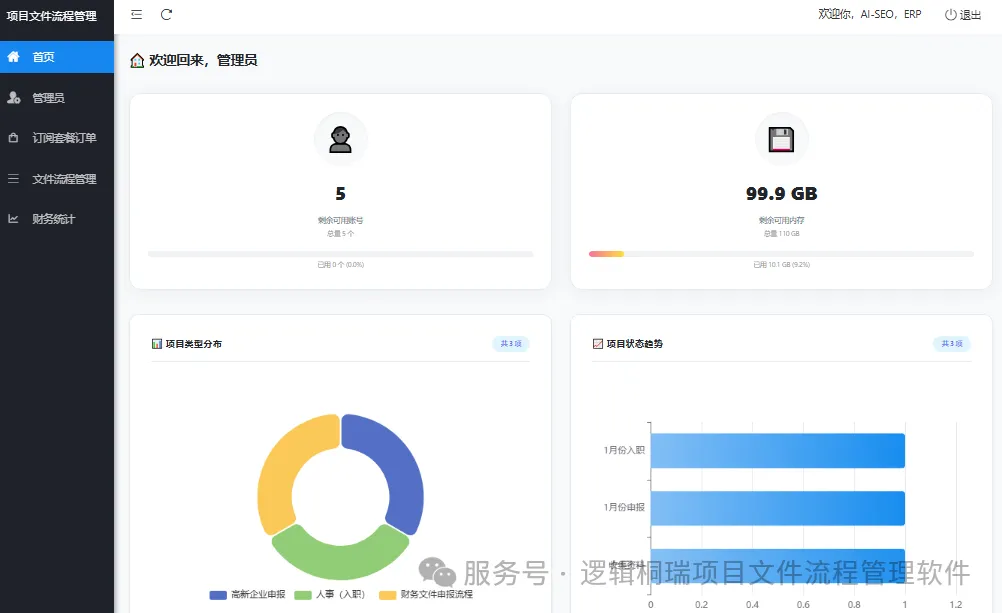
Task: Click the chart icon next to 项目类型分布
Action: coord(157,344)
